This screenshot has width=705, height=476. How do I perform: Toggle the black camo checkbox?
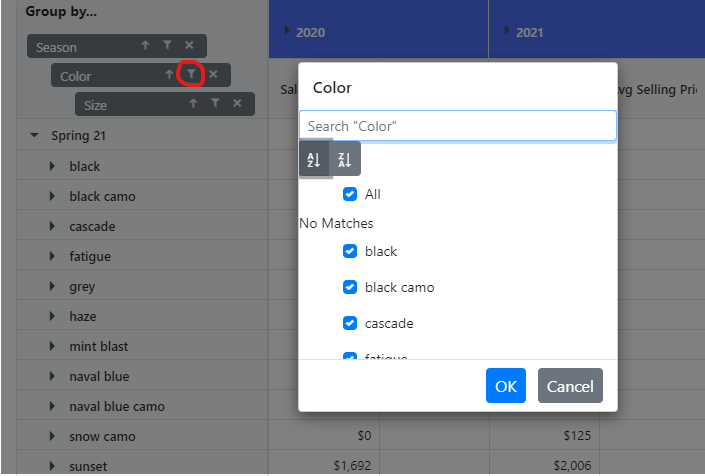coord(350,288)
